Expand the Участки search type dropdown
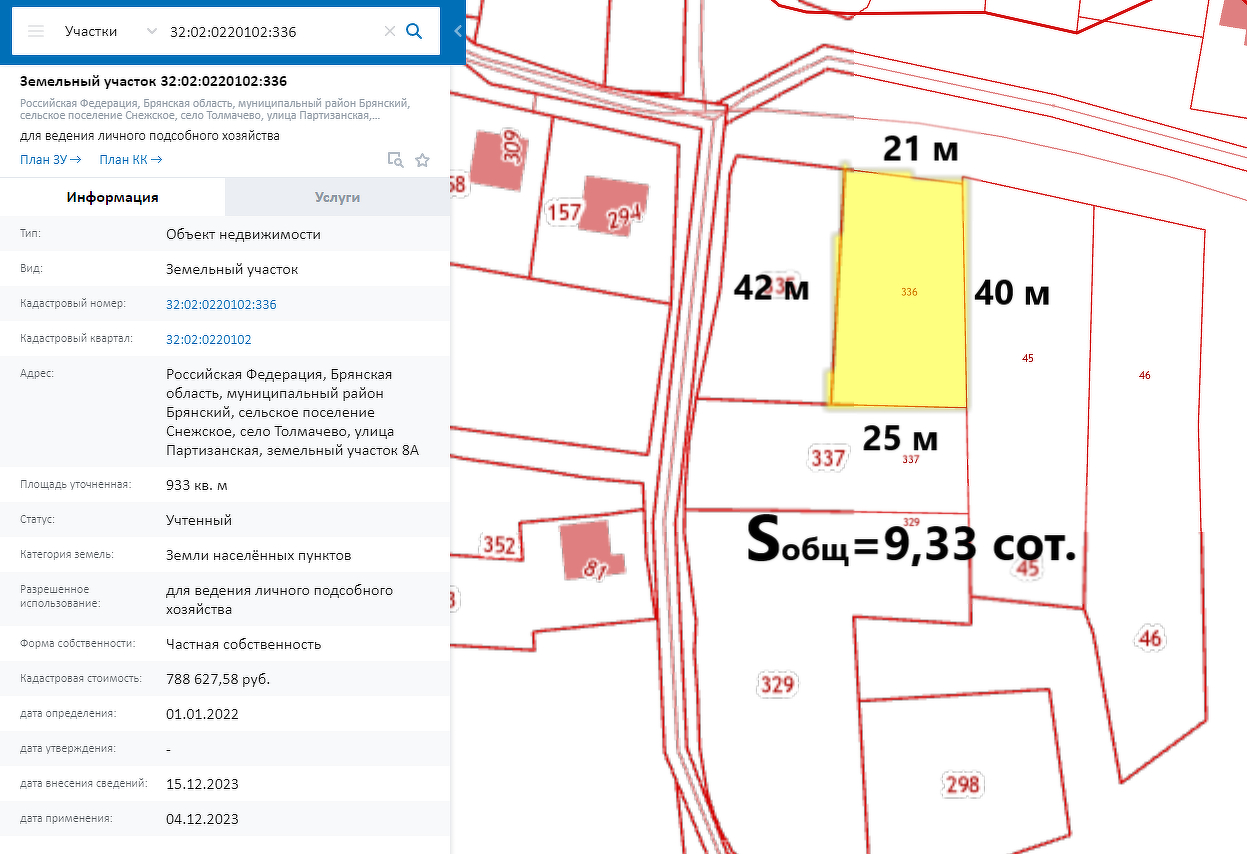 click(x=151, y=31)
